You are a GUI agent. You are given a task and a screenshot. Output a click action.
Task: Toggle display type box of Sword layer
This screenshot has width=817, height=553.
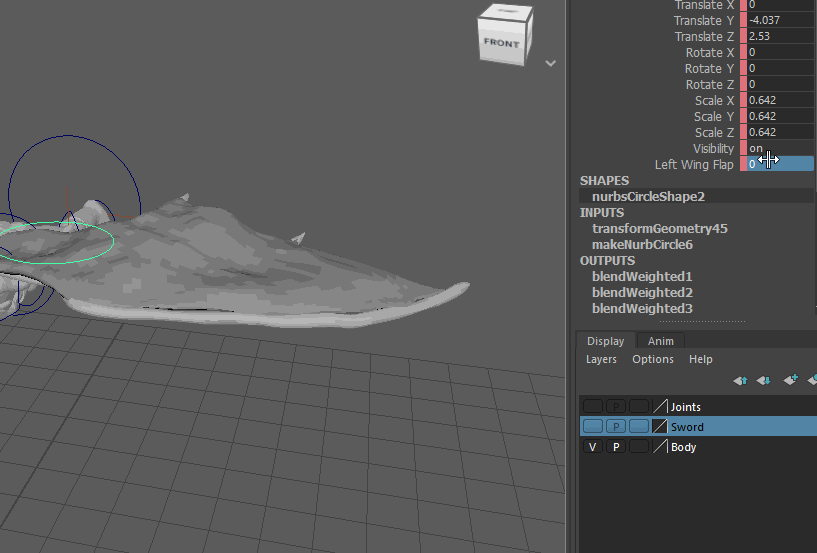coord(639,426)
